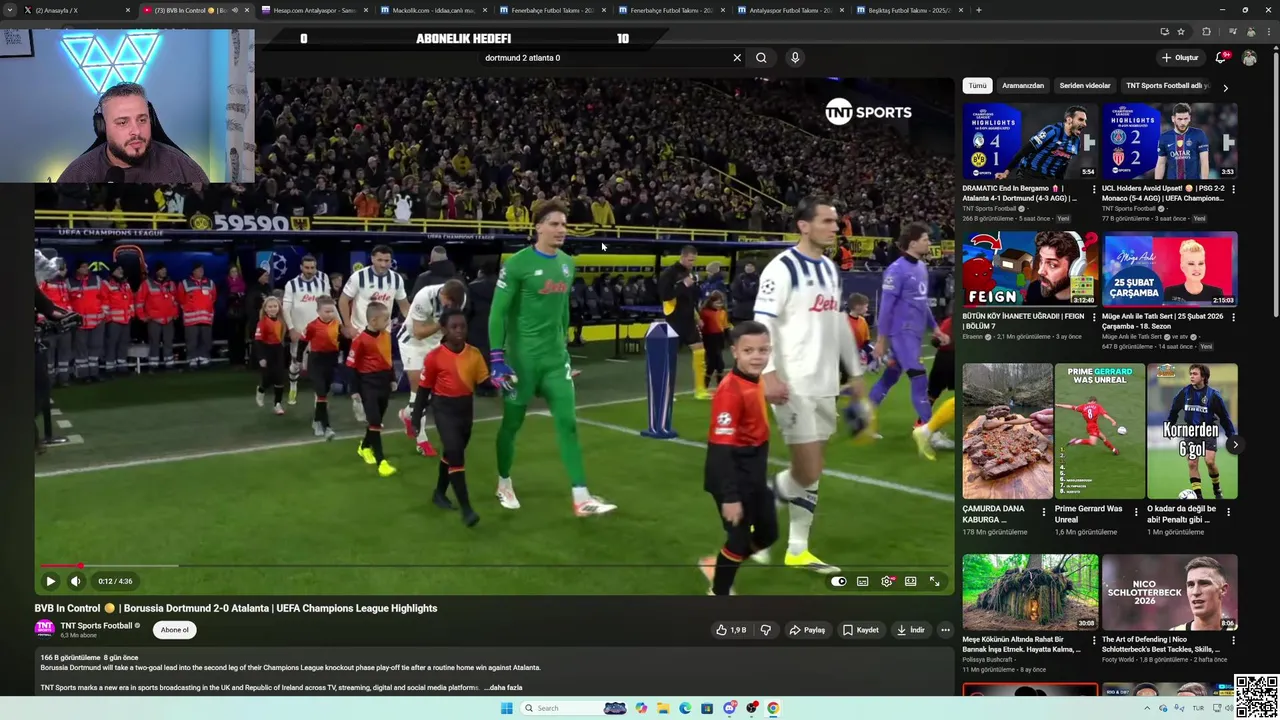The height and width of the screenshot is (720, 1280).
Task: Open Microsoft Edge from the taskbar
Action: 685,708
